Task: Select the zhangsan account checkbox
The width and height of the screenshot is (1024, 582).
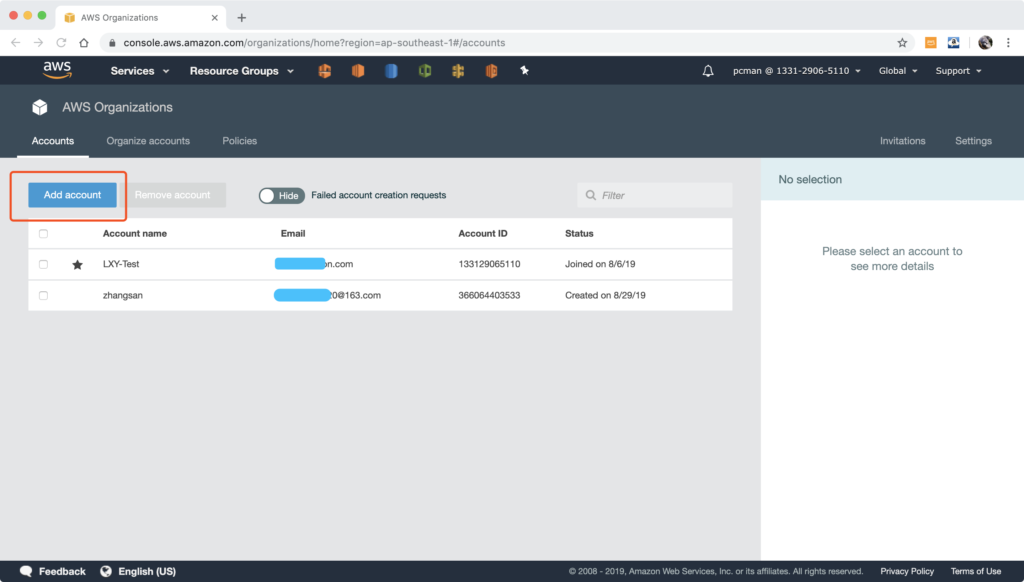Action: pos(43,295)
